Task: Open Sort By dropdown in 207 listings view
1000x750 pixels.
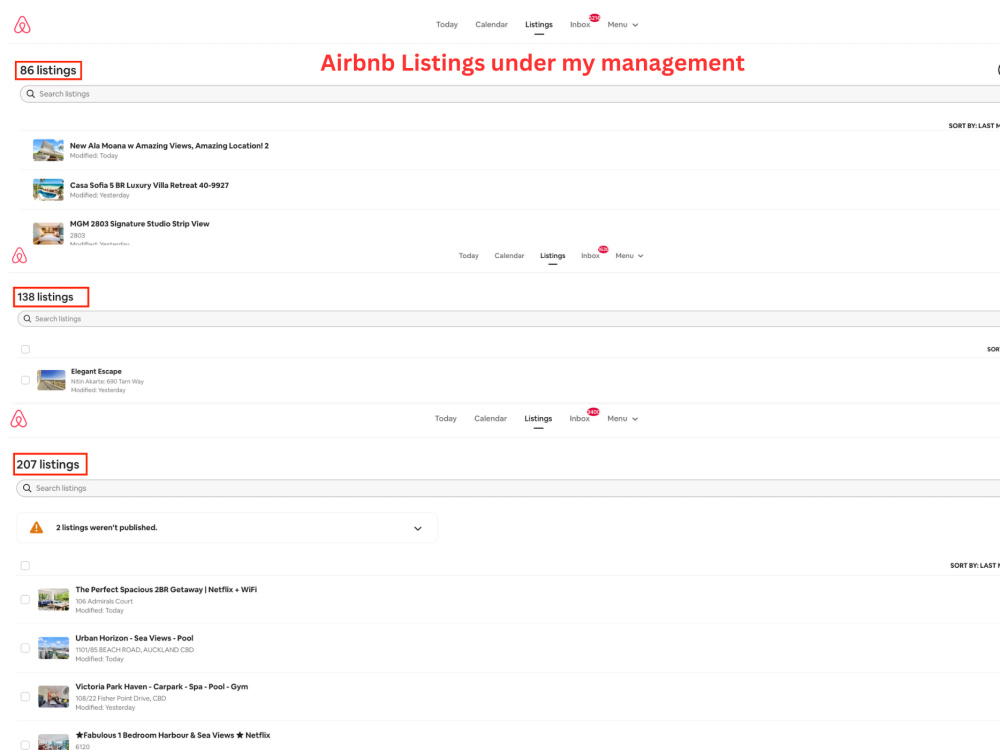Action: pos(974,566)
